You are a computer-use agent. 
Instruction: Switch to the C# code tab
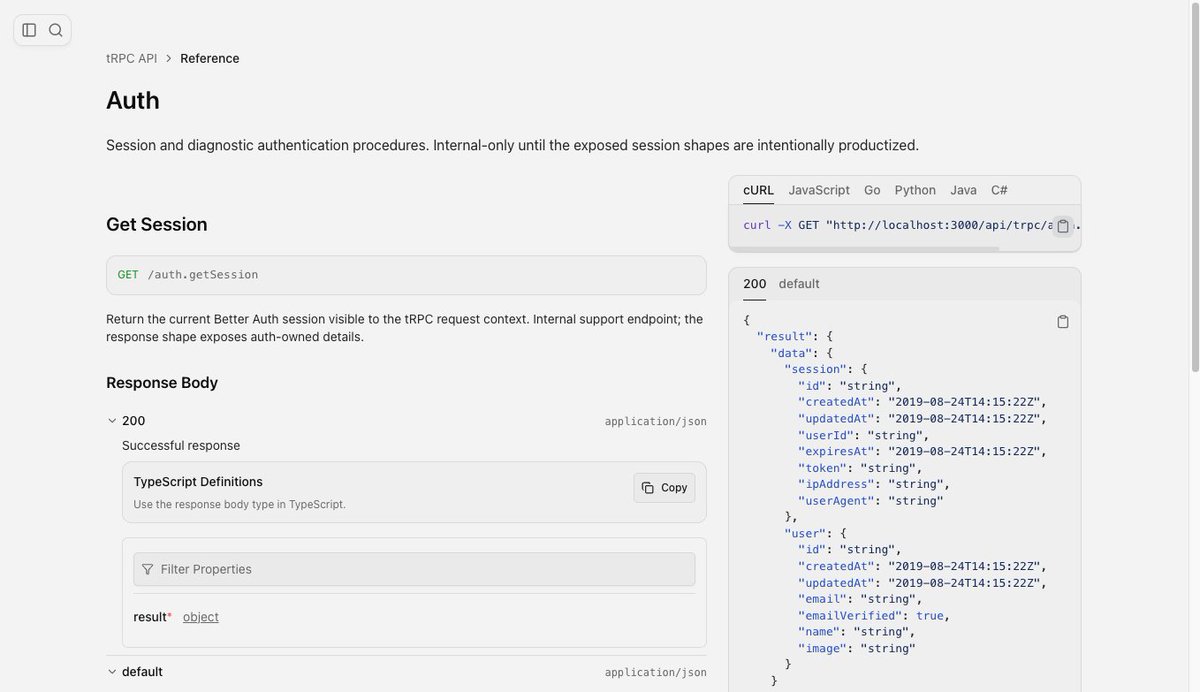[999, 190]
